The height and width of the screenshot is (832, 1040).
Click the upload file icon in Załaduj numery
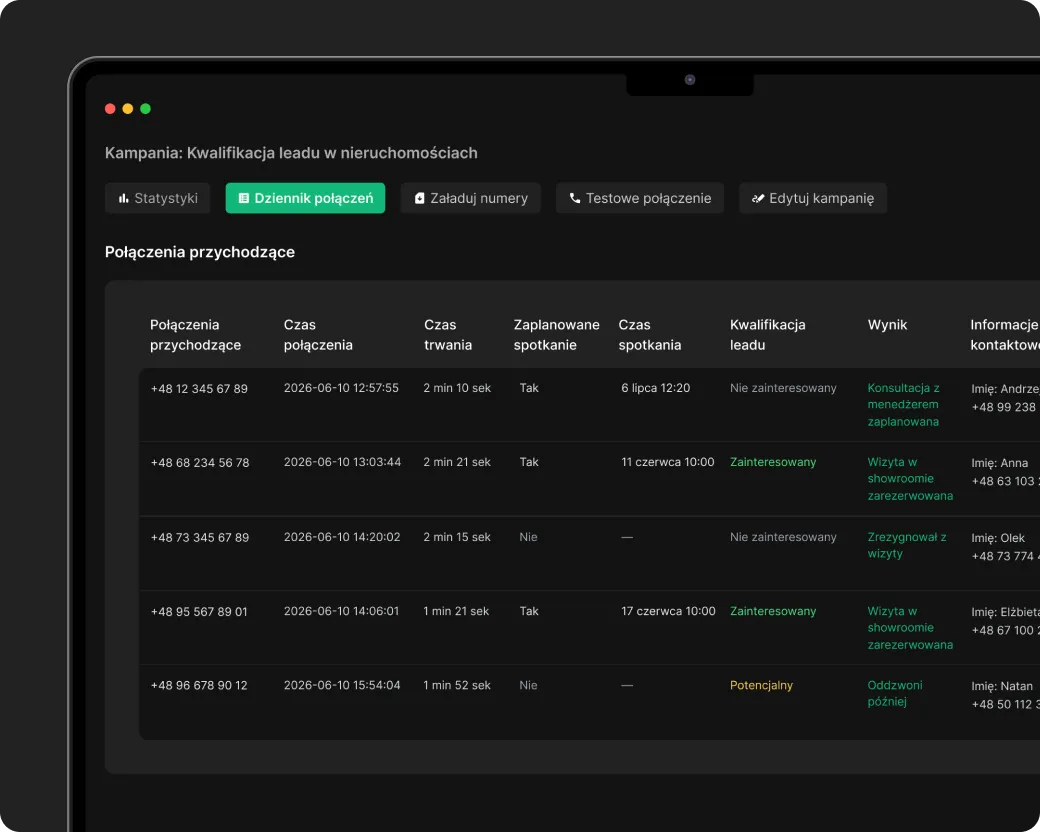click(x=419, y=198)
